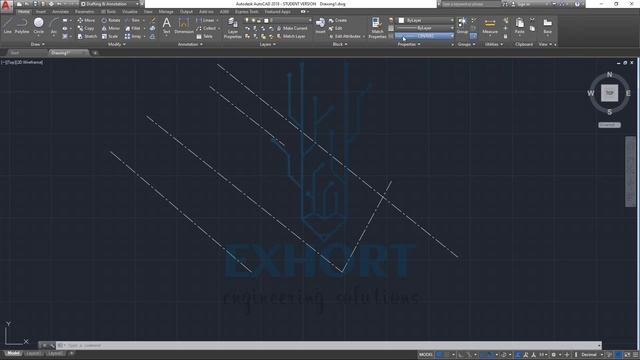This screenshot has height=360, width=640.
Task: Click the Fillet tool
Action: (x=133, y=28)
